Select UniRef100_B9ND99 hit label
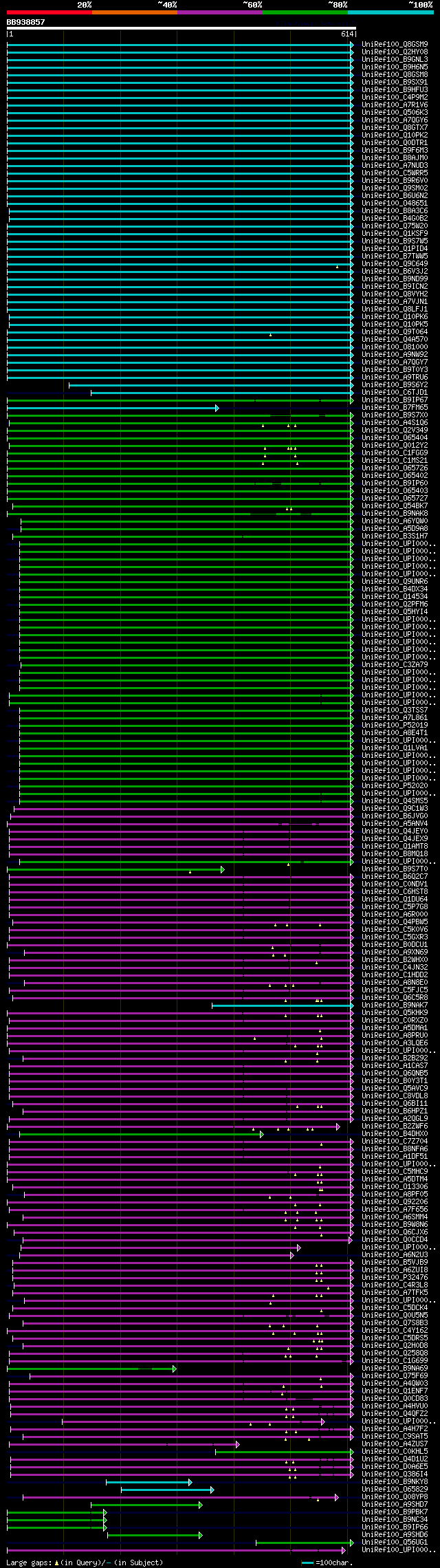This screenshot has width=440, height=1568. click(395, 279)
